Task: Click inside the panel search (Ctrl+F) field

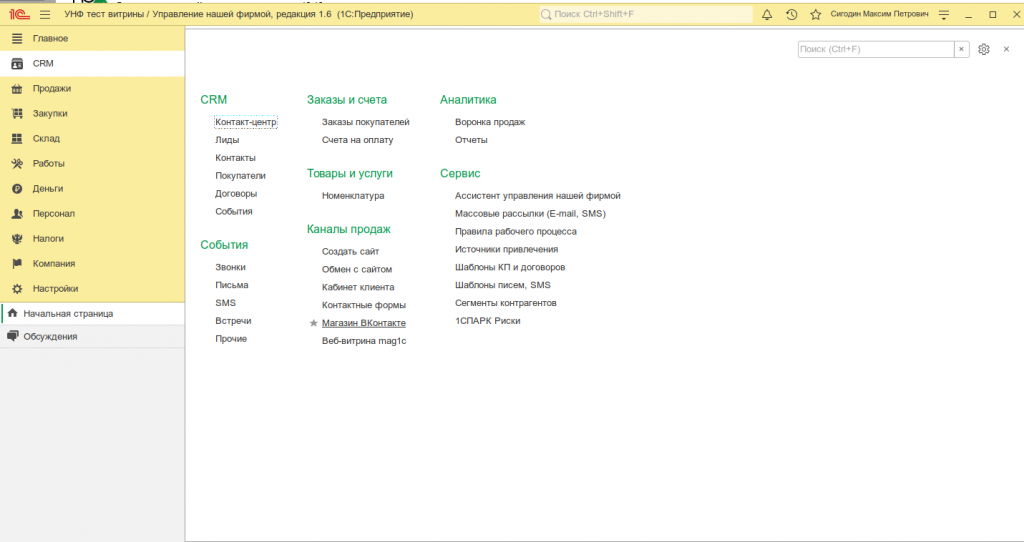Action: click(x=876, y=49)
